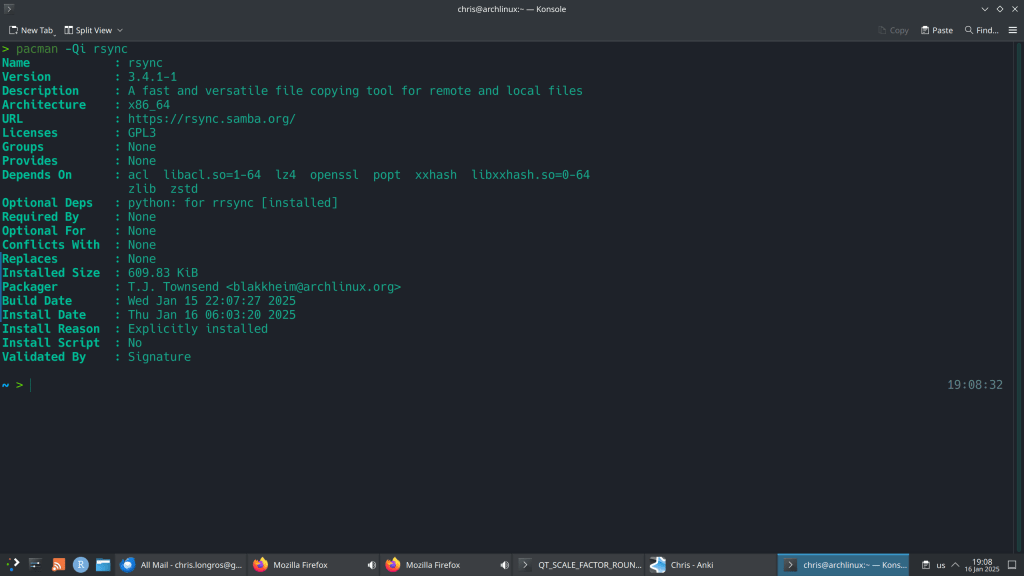1024x576 pixels.
Task: Open the R application from the taskbar
Action: point(81,565)
